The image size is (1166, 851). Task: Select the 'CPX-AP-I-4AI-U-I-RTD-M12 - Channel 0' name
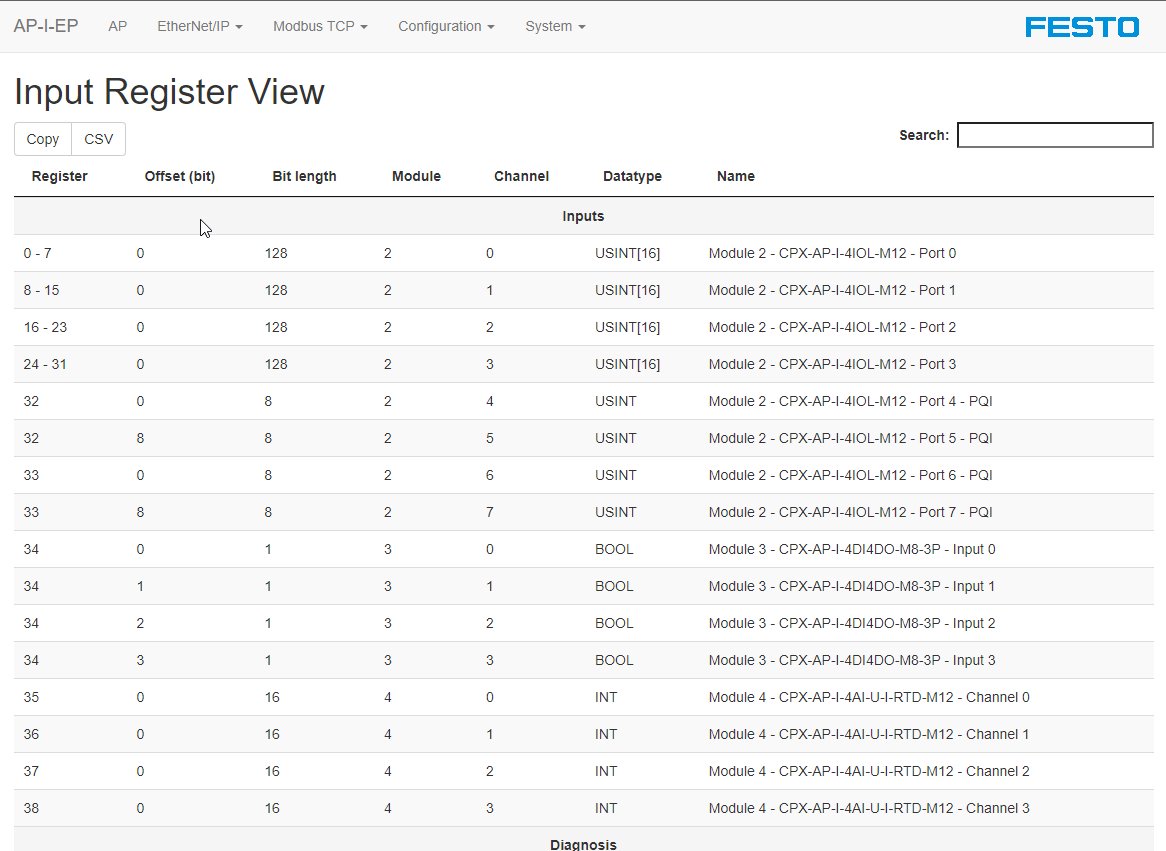869,697
